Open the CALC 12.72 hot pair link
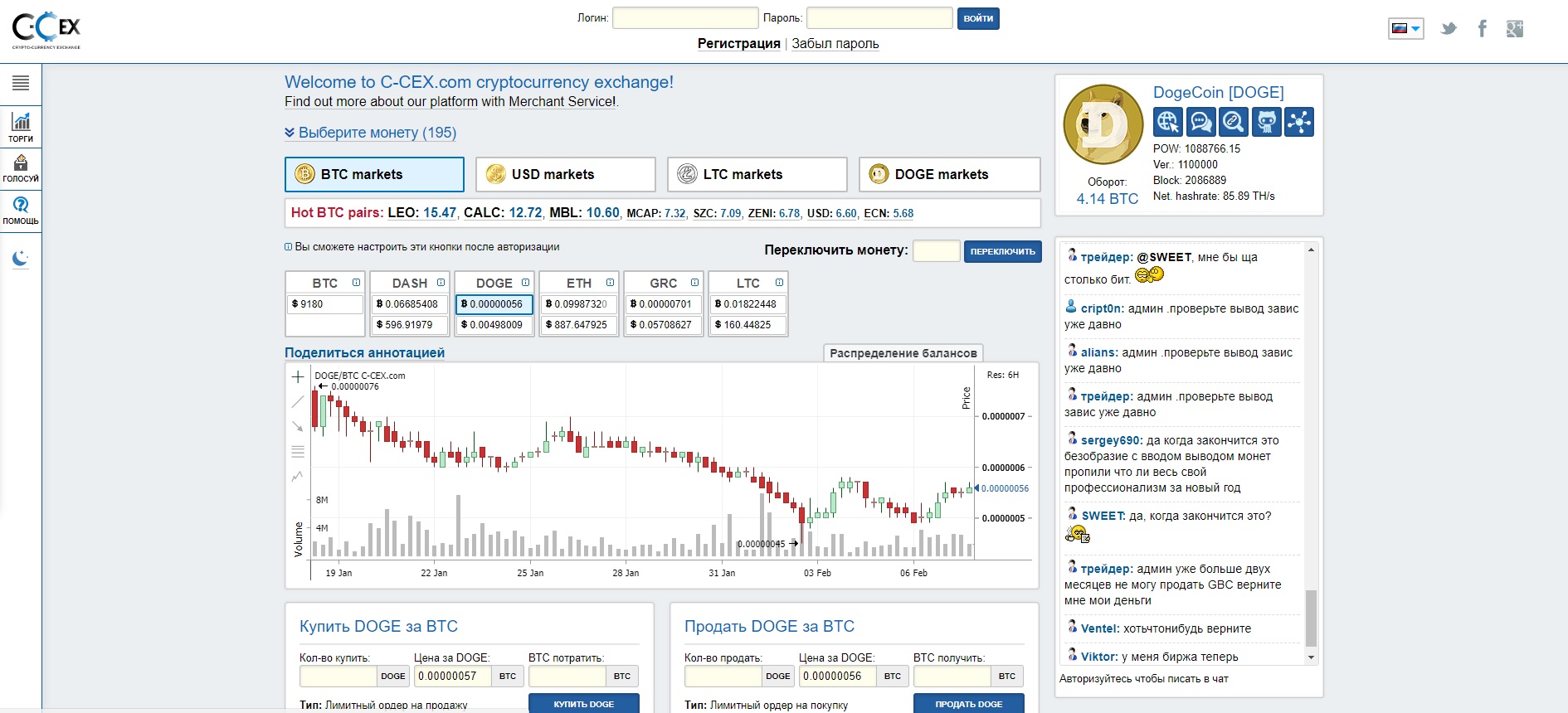 click(x=503, y=213)
